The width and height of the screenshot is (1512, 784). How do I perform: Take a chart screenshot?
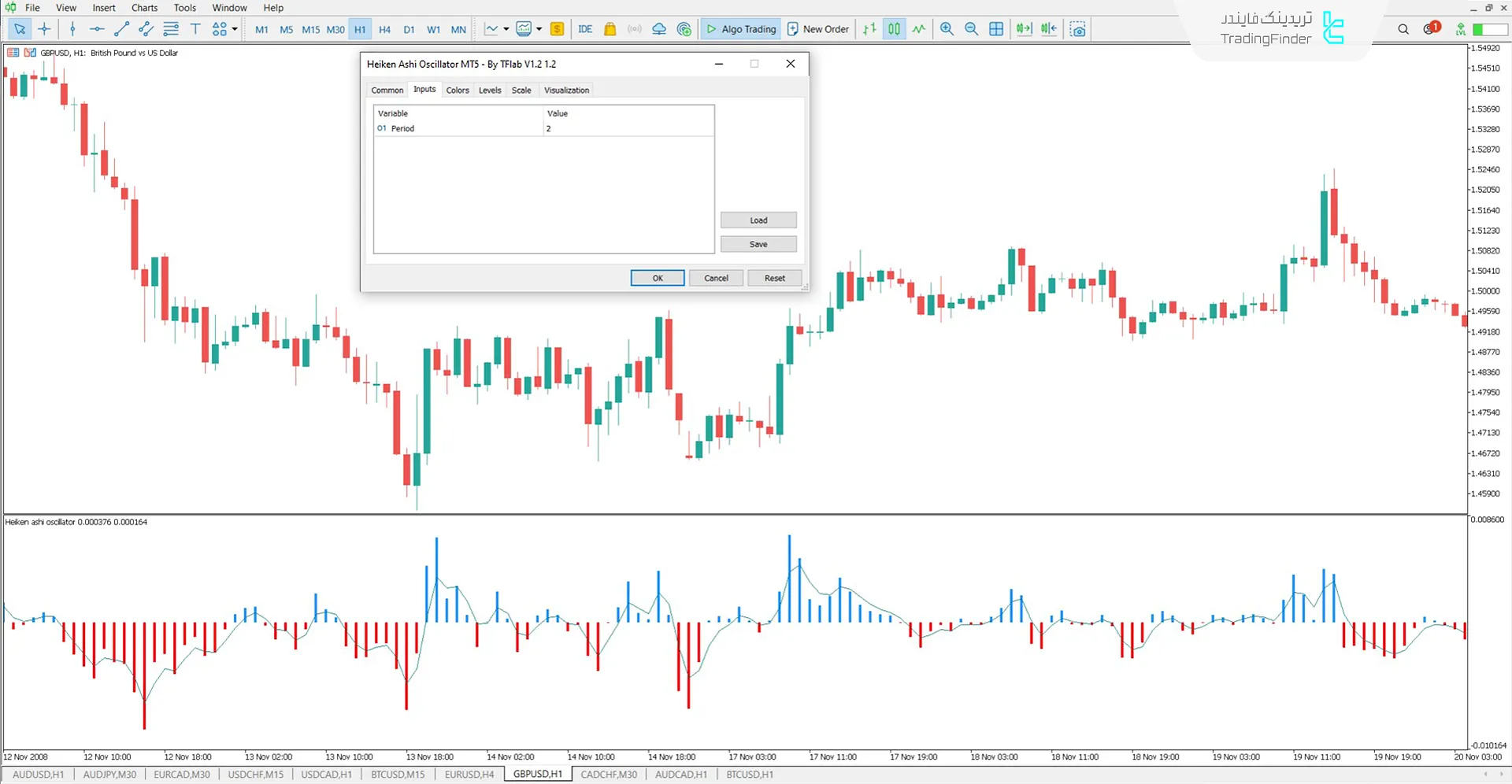pos(1077,28)
